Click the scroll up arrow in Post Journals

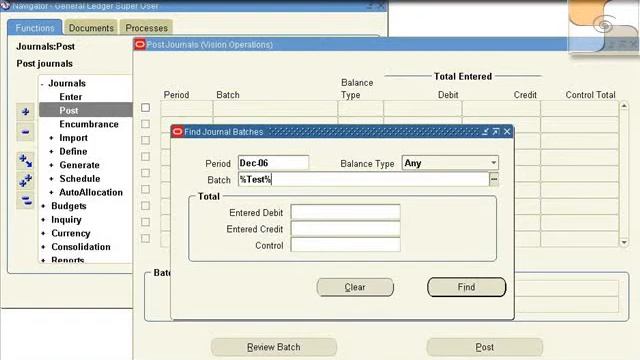(x=624, y=106)
